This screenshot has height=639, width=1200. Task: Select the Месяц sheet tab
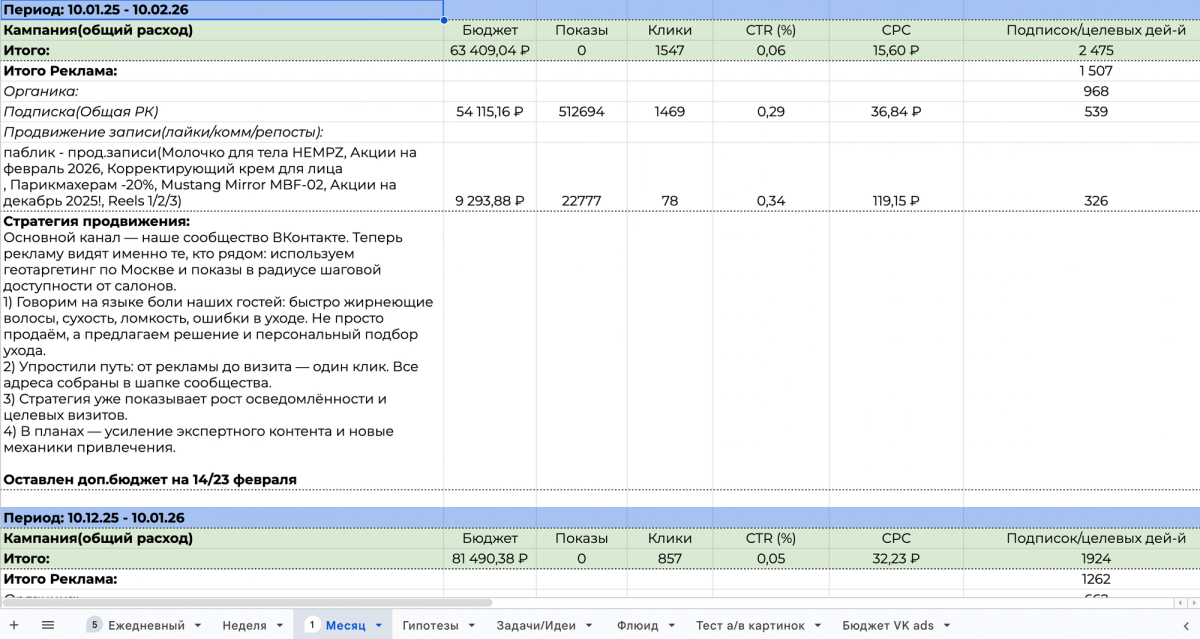pyautogui.click(x=346, y=625)
